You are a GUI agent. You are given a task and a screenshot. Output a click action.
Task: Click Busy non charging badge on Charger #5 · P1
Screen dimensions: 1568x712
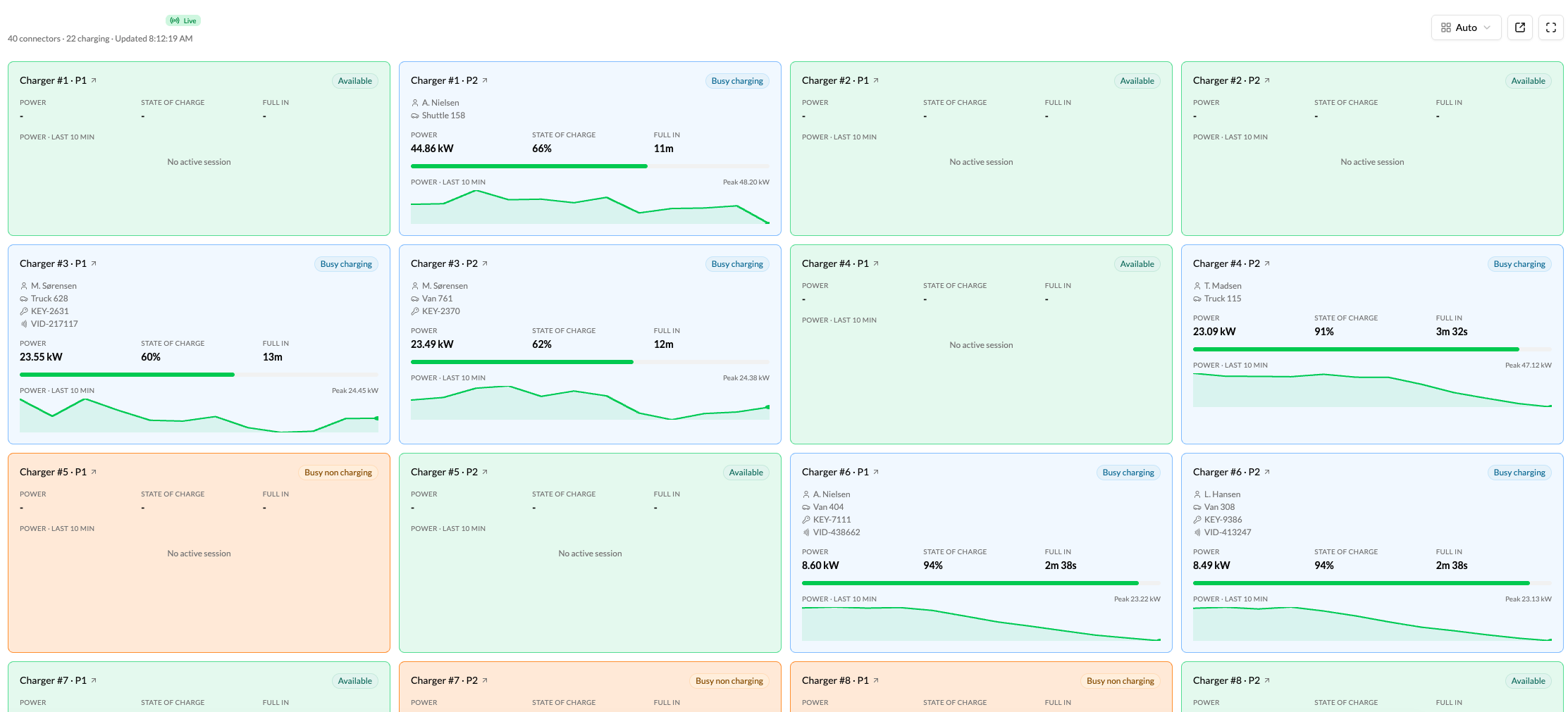coord(338,473)
